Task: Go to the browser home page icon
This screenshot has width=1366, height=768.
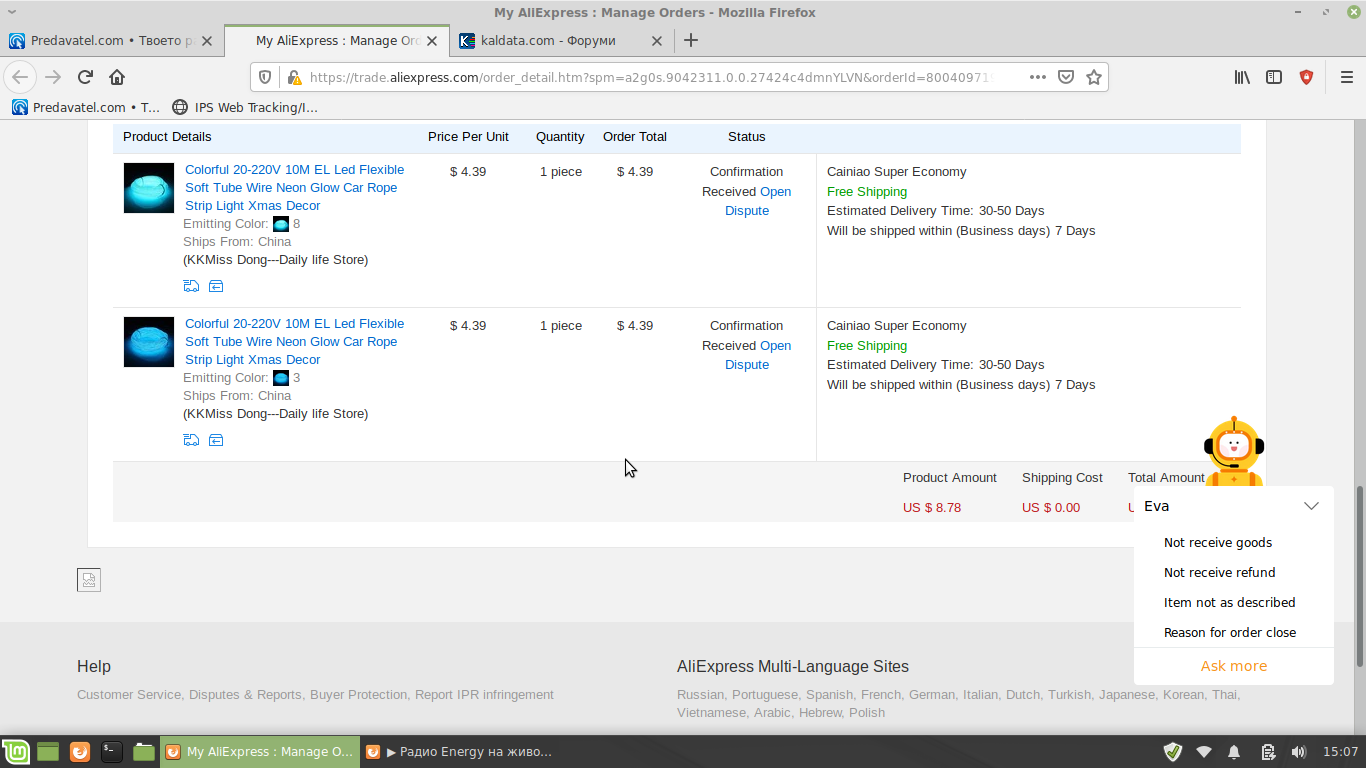Action: (x=117, y=77)
